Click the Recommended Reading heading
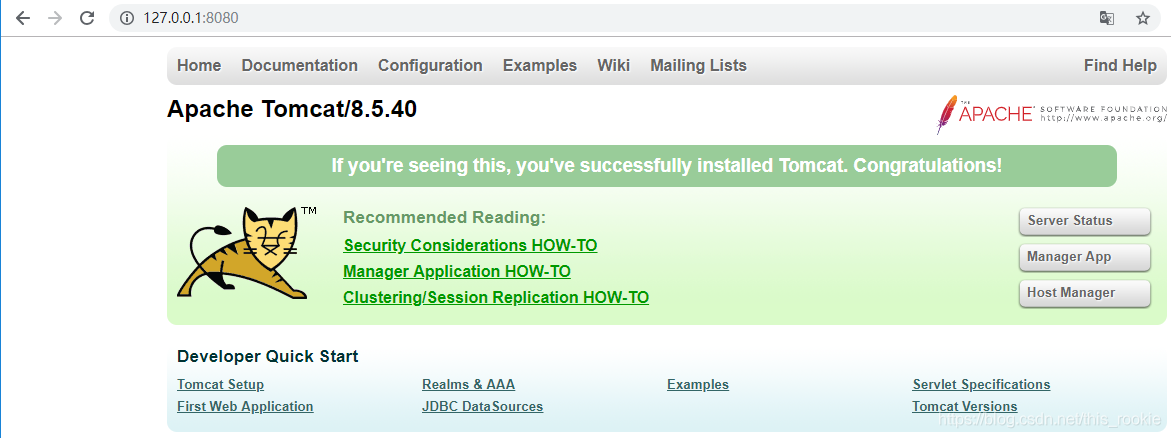The height and width of the screenshot is (438, 1171). click(445, 218)
